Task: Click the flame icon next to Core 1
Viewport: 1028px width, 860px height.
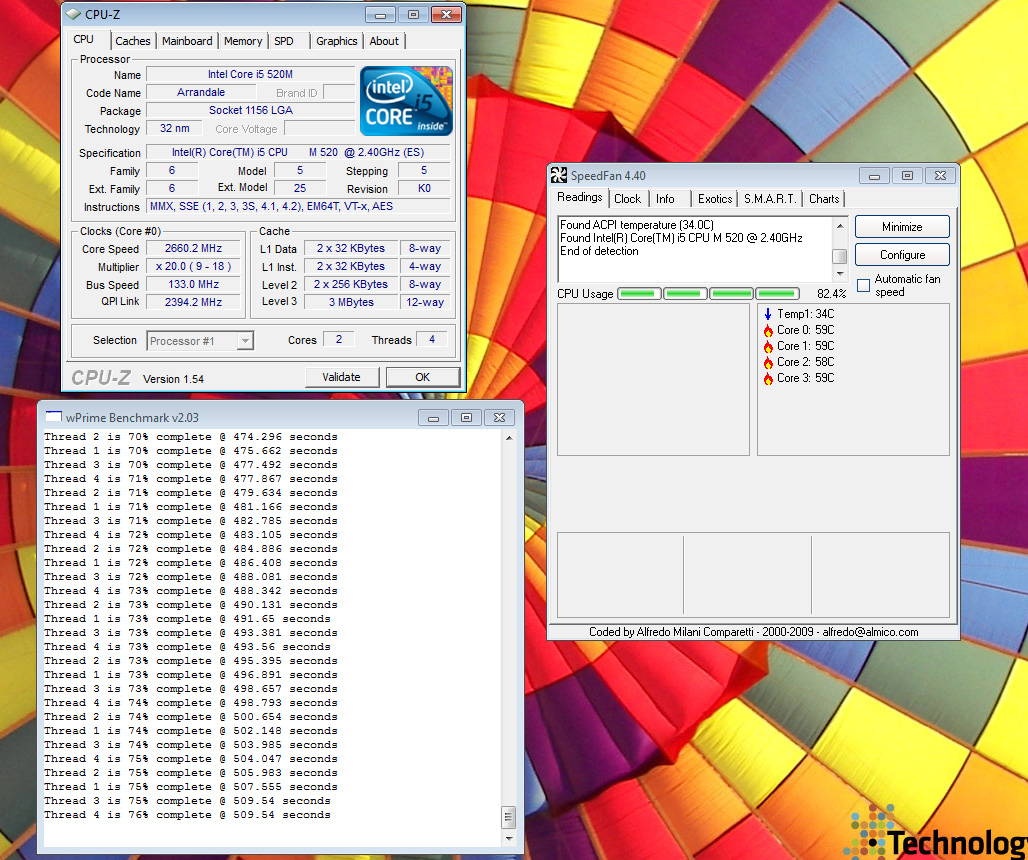Action: pyautogui.click(x=768, y=346)
